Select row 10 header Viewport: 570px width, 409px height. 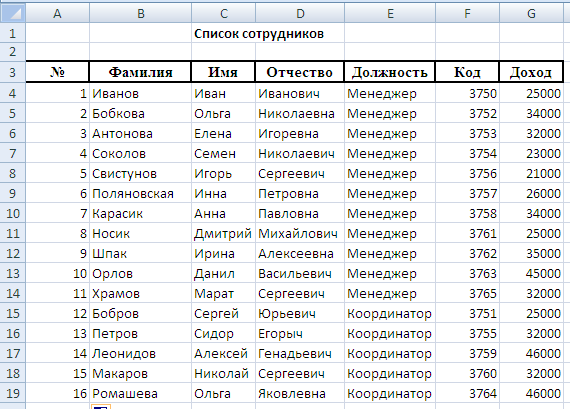(13, 213)
